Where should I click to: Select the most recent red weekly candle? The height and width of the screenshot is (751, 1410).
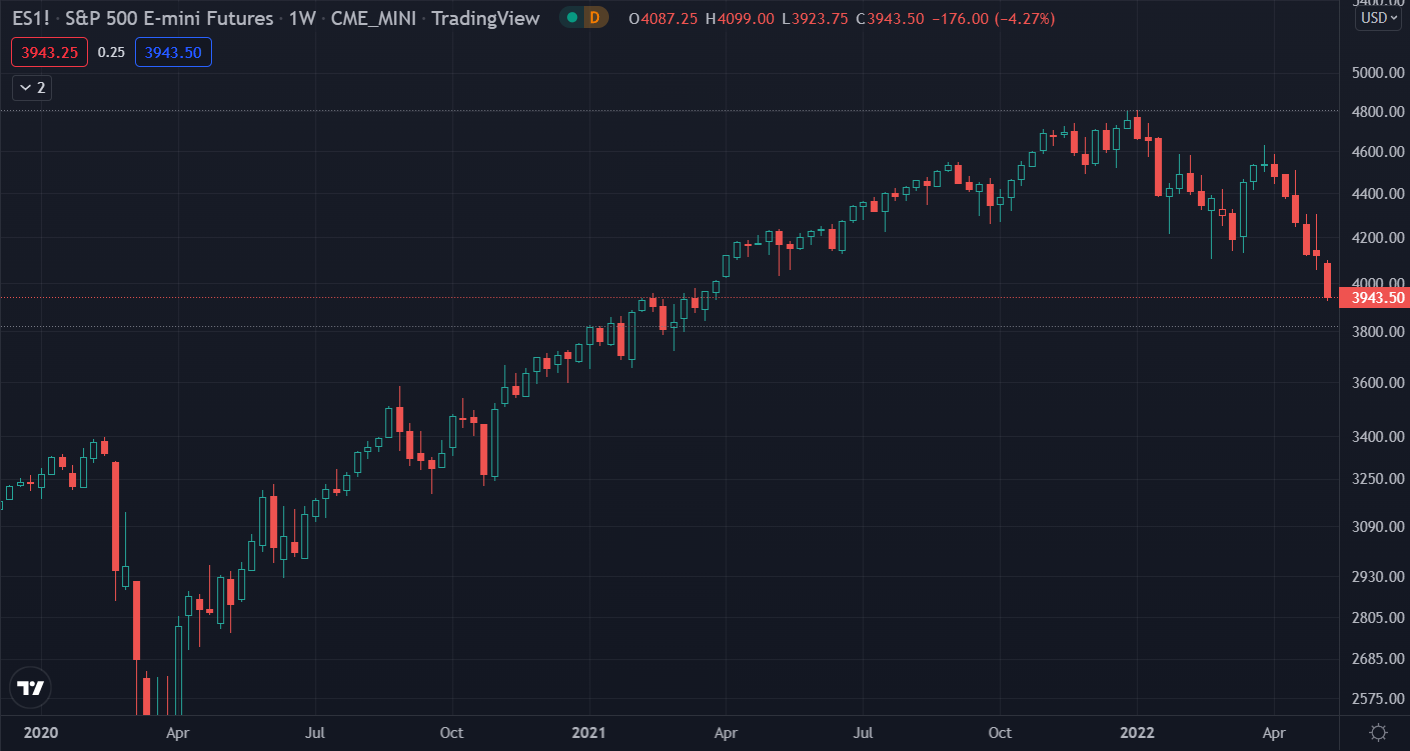[1328, 281]
